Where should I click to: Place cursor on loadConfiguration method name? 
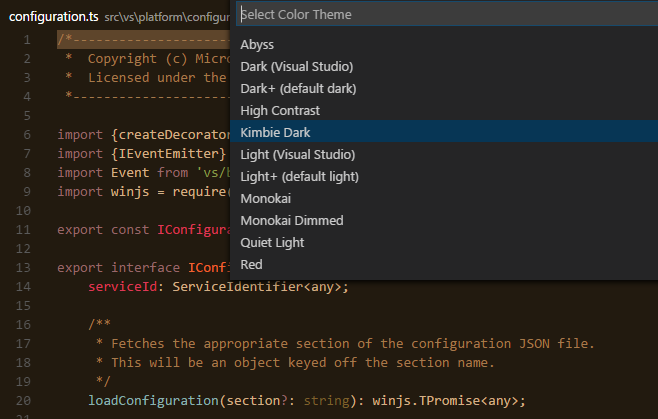(153, 401)
